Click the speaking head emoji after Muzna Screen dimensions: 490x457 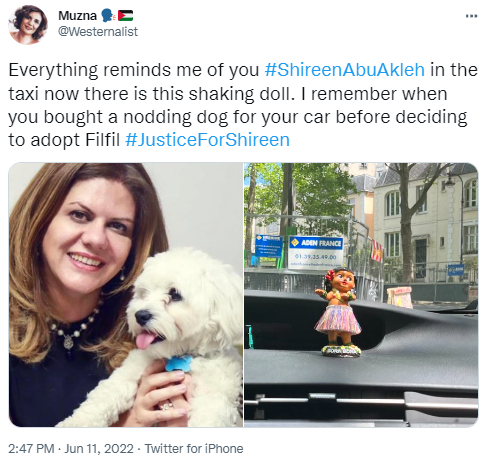(108, 15)
